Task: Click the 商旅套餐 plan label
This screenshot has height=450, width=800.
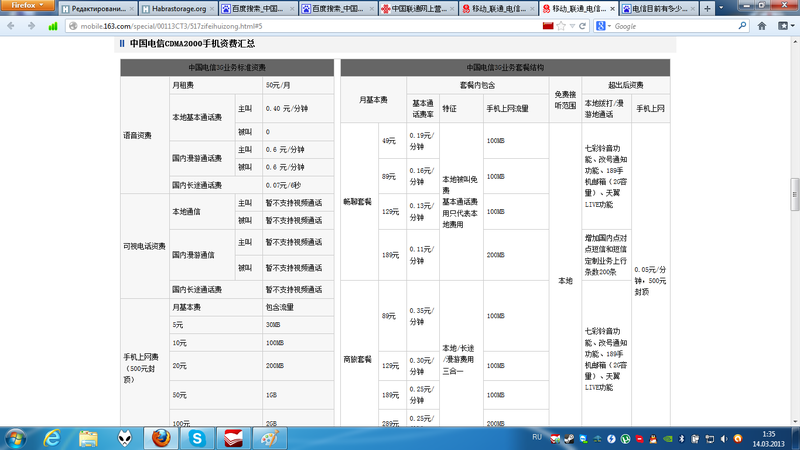Action: click(x=358, y=360)
